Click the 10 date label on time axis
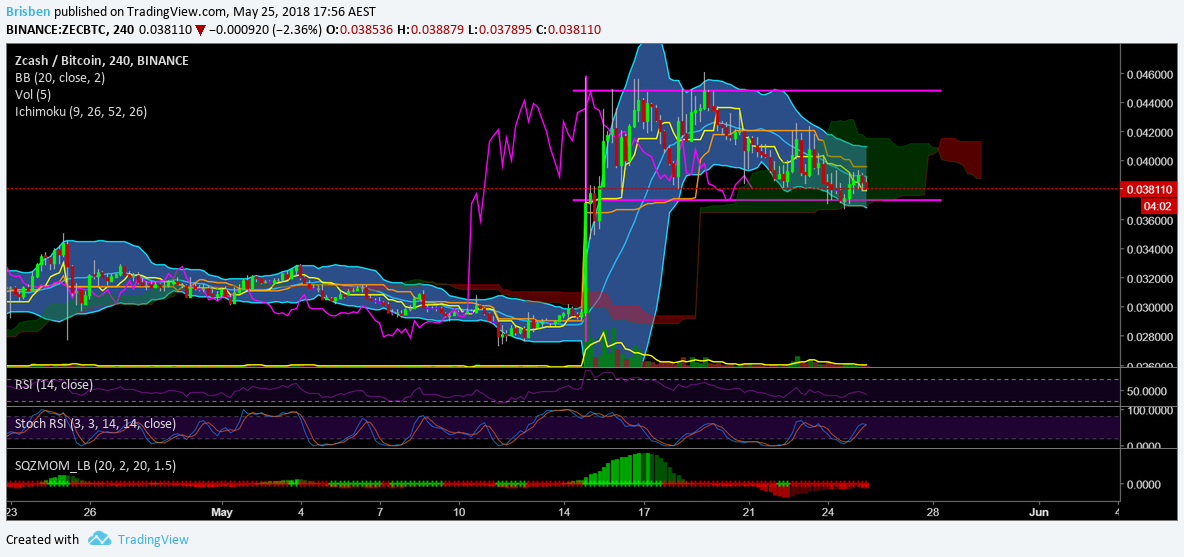The width and height of the screenshot is (1184, 557). tap(458, 512)
